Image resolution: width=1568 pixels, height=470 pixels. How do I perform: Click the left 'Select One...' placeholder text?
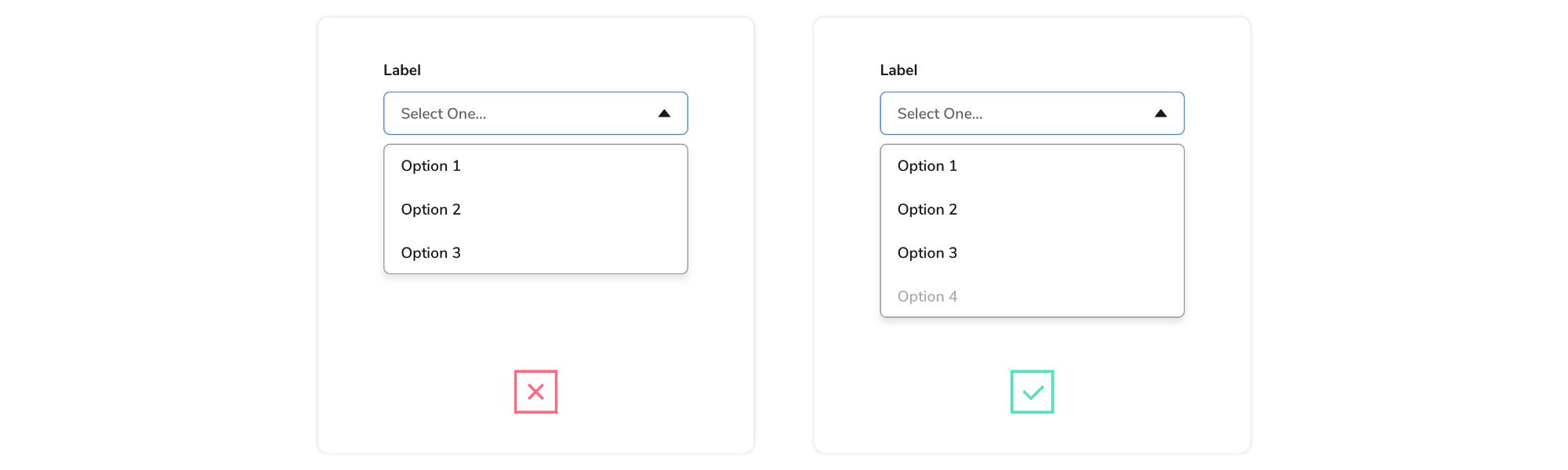coord(443,114)
